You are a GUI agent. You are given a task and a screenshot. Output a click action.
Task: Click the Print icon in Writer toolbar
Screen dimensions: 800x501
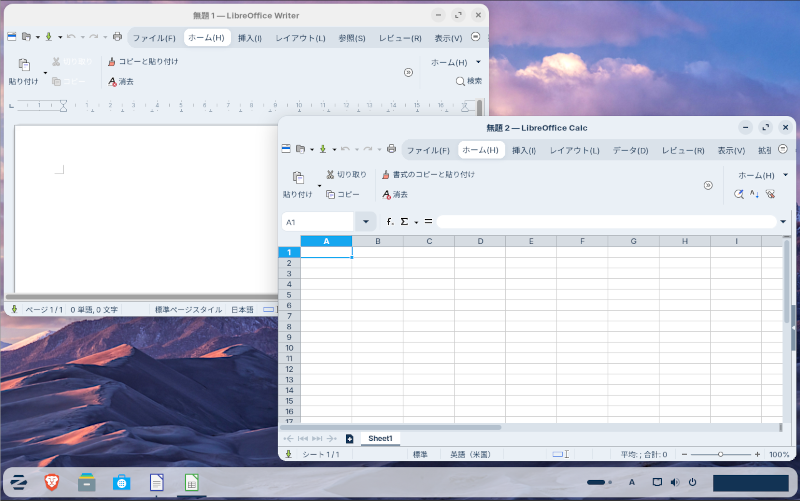[117, 36]
